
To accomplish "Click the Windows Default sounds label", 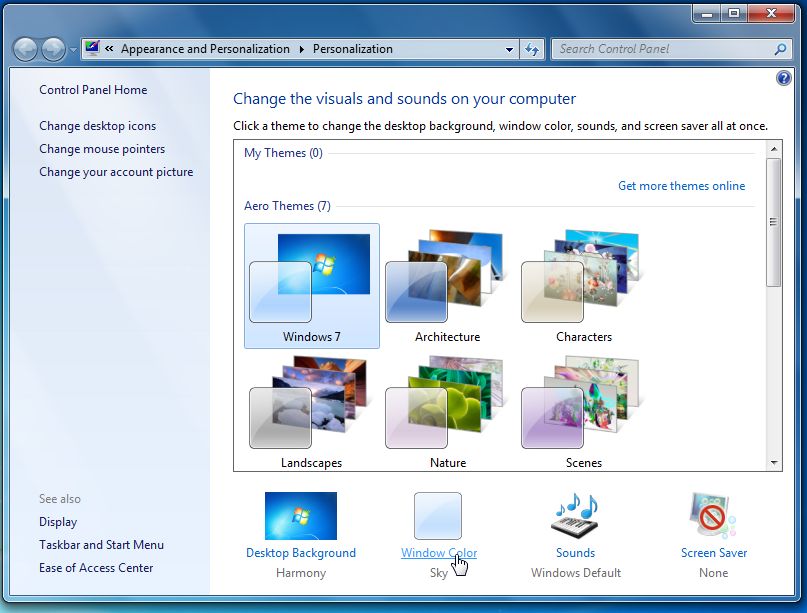I will [576, 573].
